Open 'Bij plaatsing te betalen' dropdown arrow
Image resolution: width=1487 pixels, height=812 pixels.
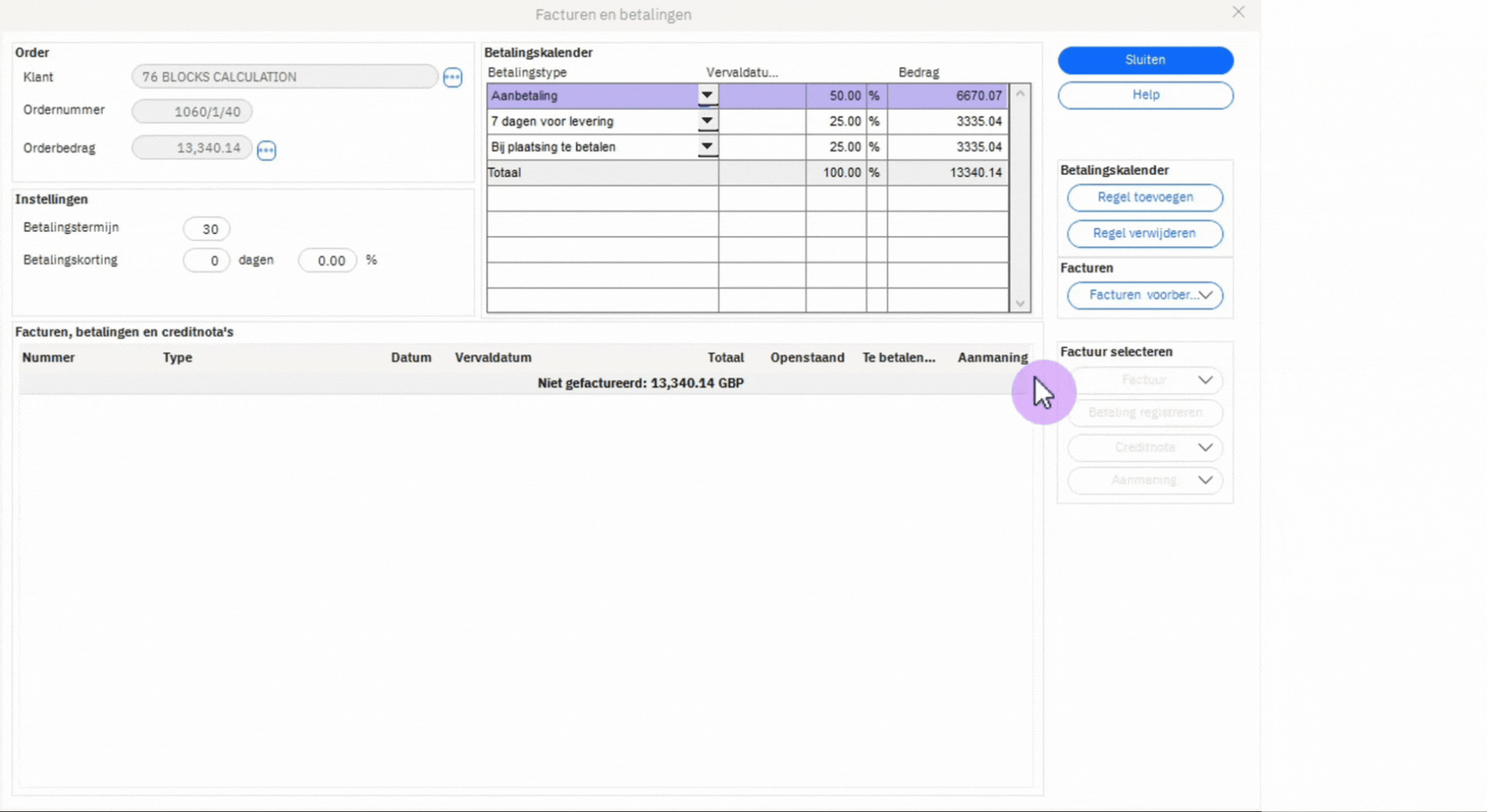(x=707, y=146)
